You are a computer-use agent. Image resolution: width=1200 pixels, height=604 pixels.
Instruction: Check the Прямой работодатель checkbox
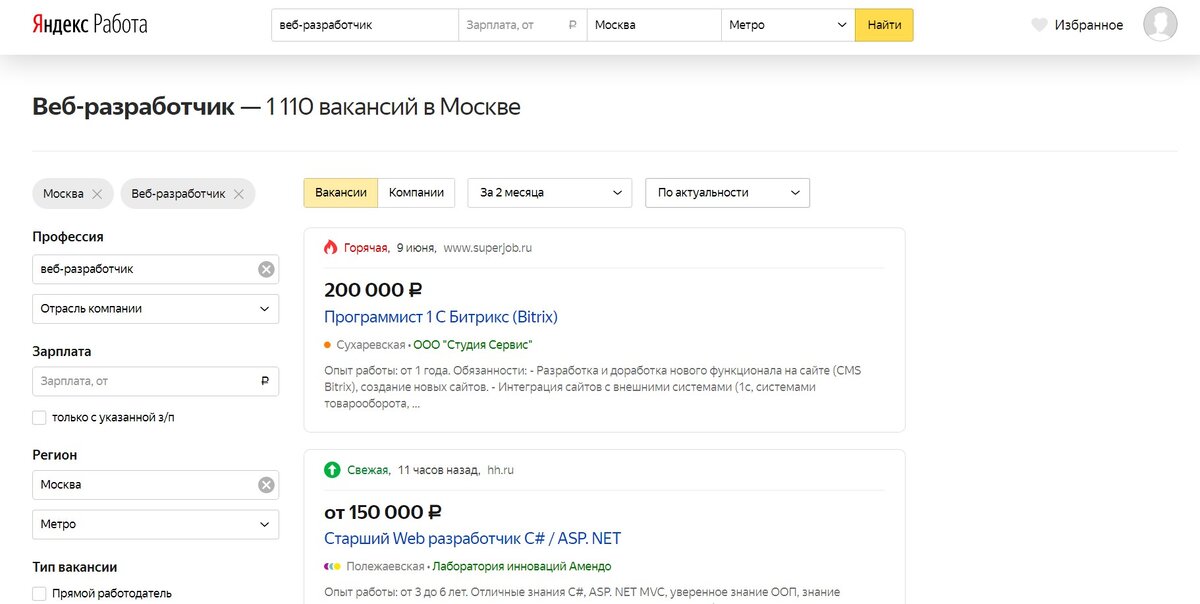tap(40, 593)
